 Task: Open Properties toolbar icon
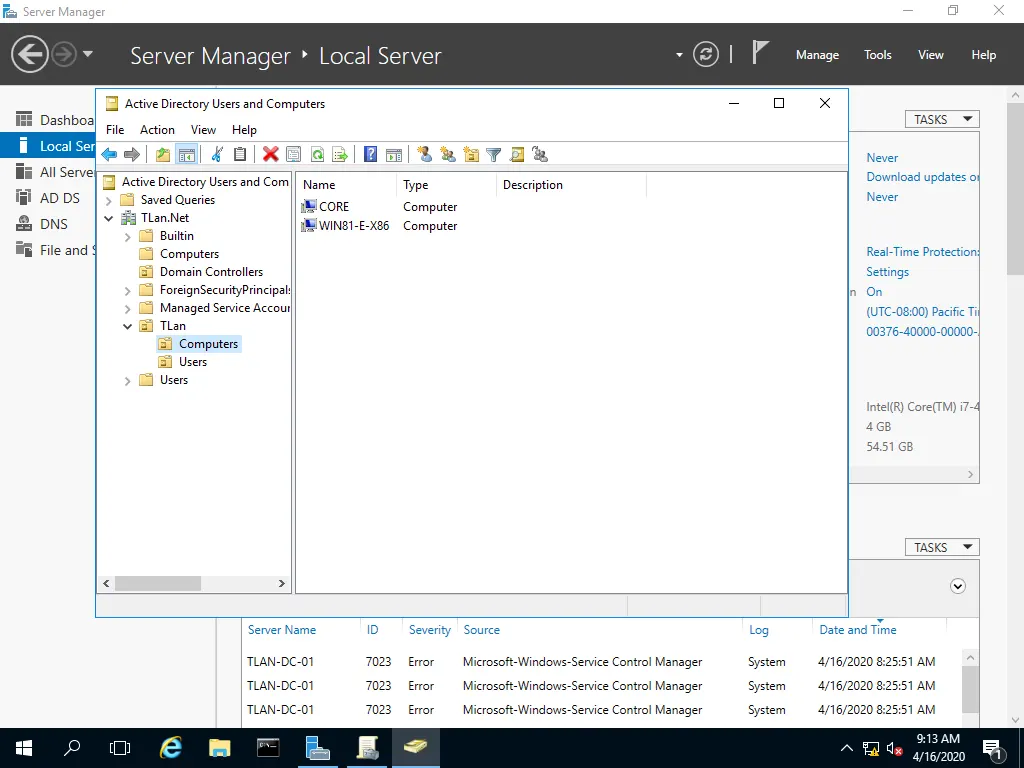pos(294,155)
